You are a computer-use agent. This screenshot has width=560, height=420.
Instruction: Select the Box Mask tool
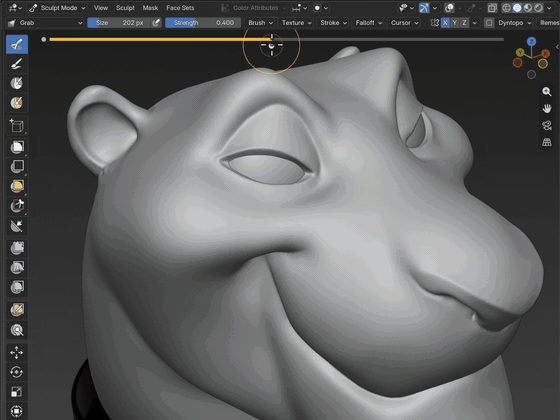[x=17, y=147]
